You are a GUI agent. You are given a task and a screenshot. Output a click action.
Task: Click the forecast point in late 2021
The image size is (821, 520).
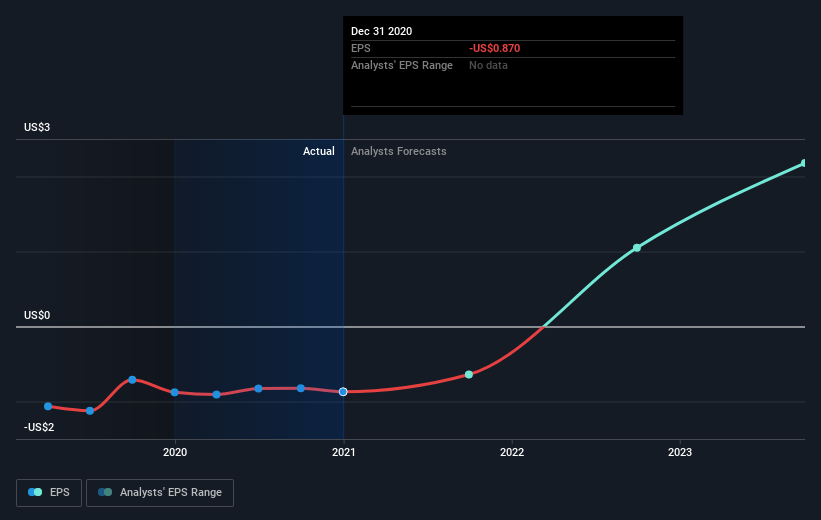coord(469,374)
